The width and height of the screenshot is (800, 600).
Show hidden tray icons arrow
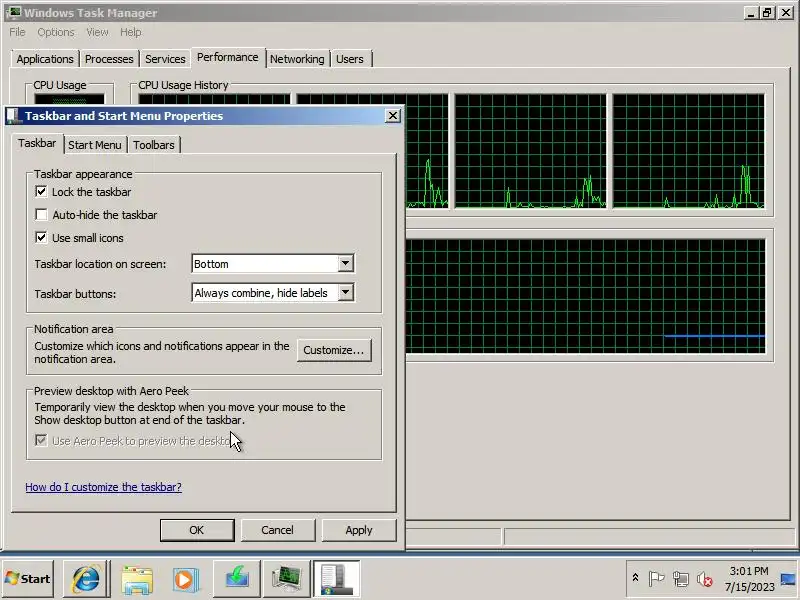click(635, 578)
